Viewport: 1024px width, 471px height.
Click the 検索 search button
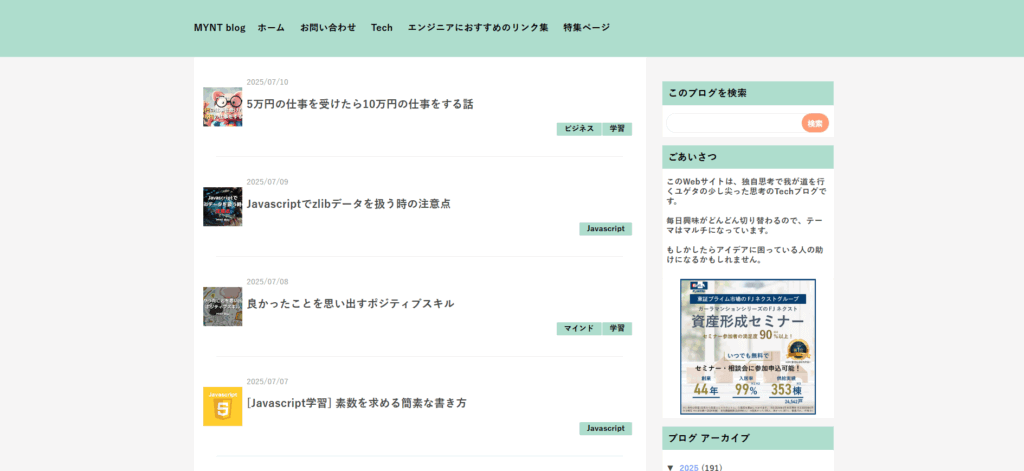click(815, 123)
